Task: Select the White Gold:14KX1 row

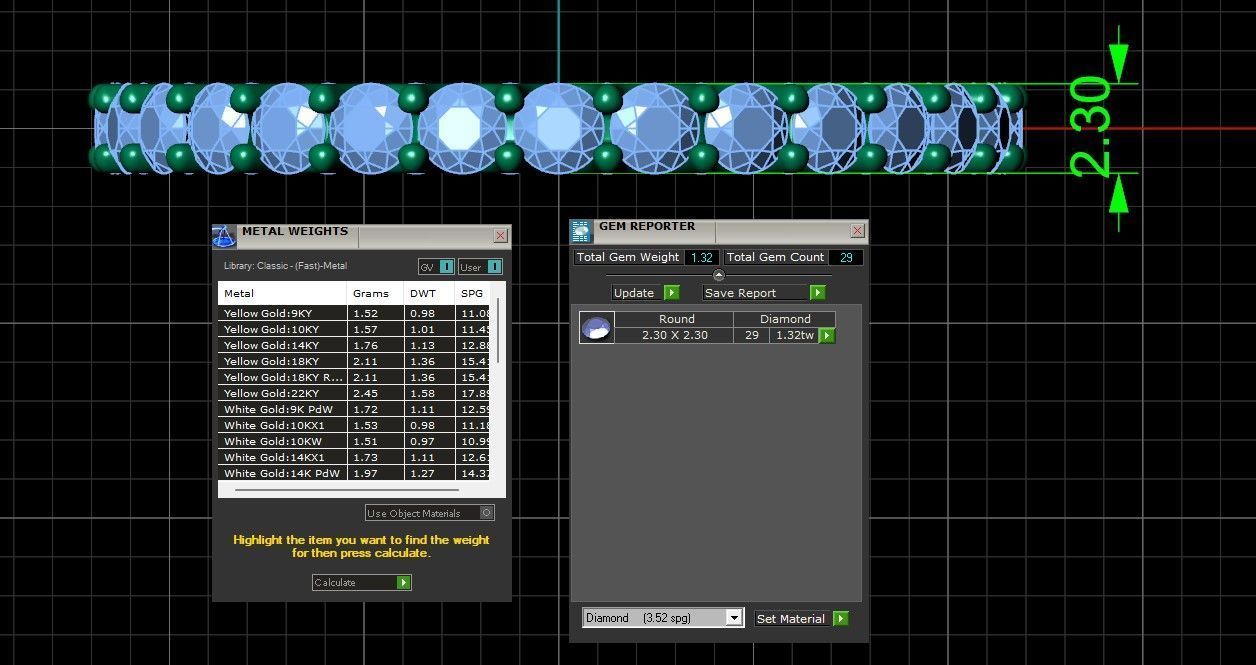Action: pyautogui.click(x=354, y=457)
